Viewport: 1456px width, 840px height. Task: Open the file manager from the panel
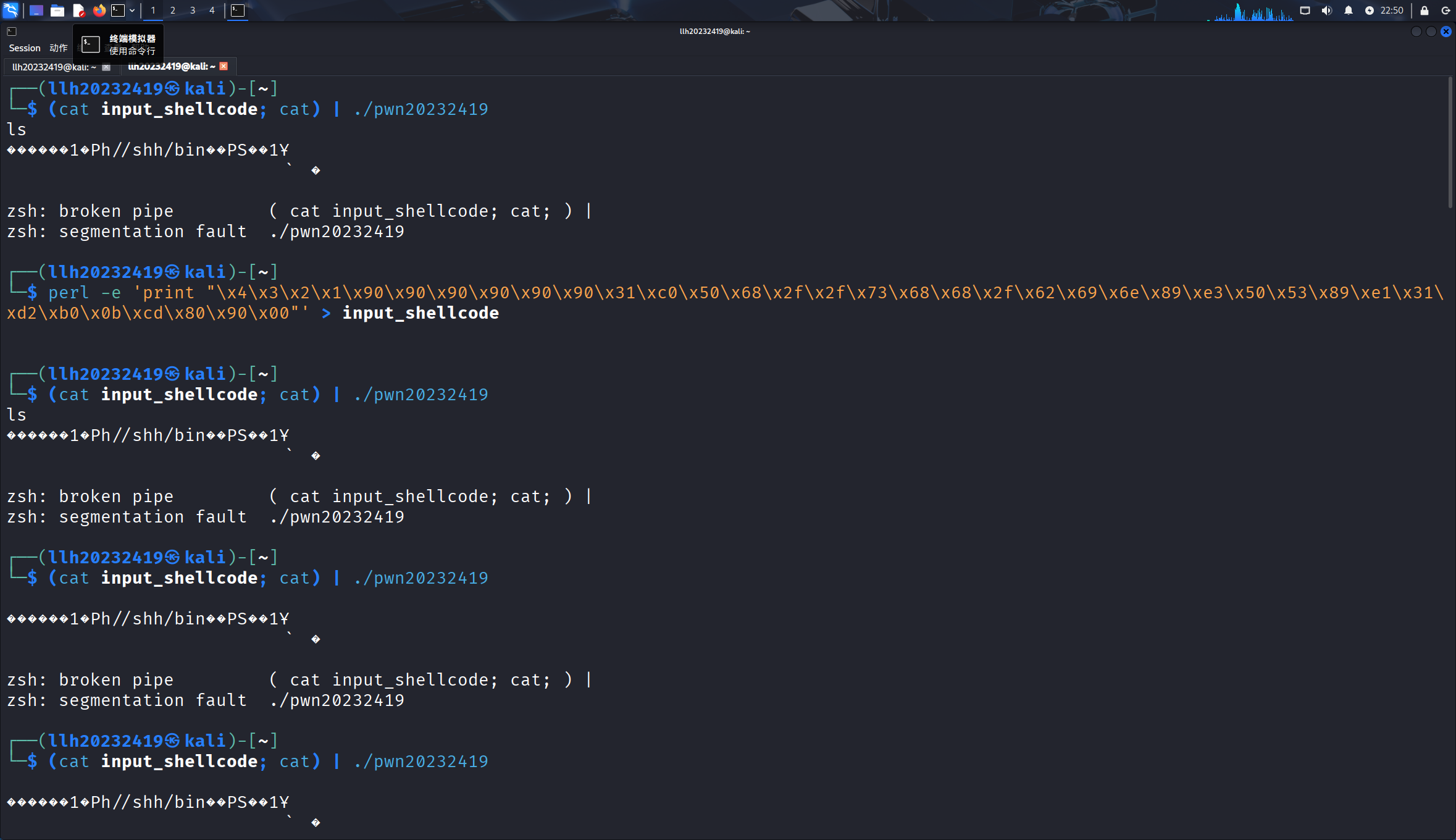(x=57, y=10)
